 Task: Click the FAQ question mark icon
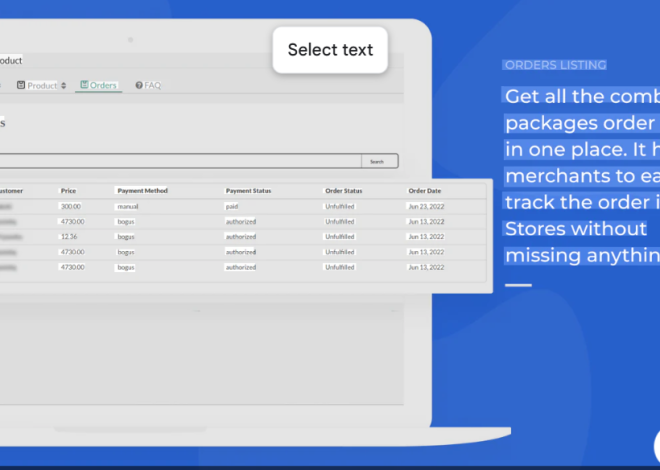(139, 85)
